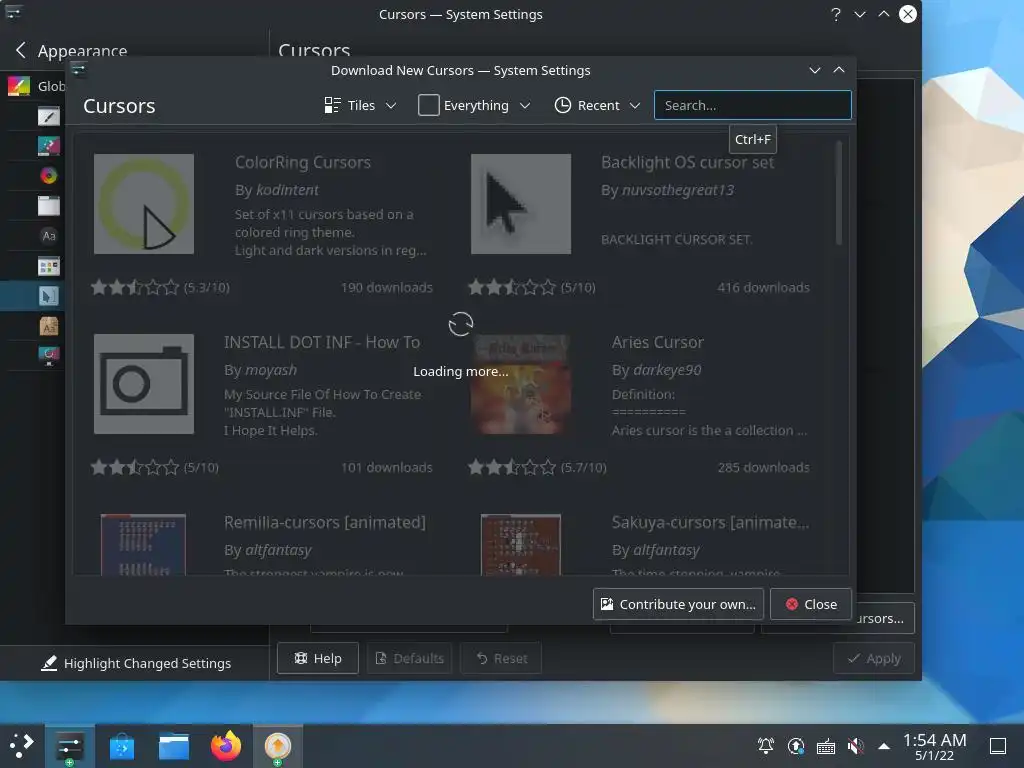
Task: Click ColorRing star rating (5.3/10)
Action: click(161, 287)
